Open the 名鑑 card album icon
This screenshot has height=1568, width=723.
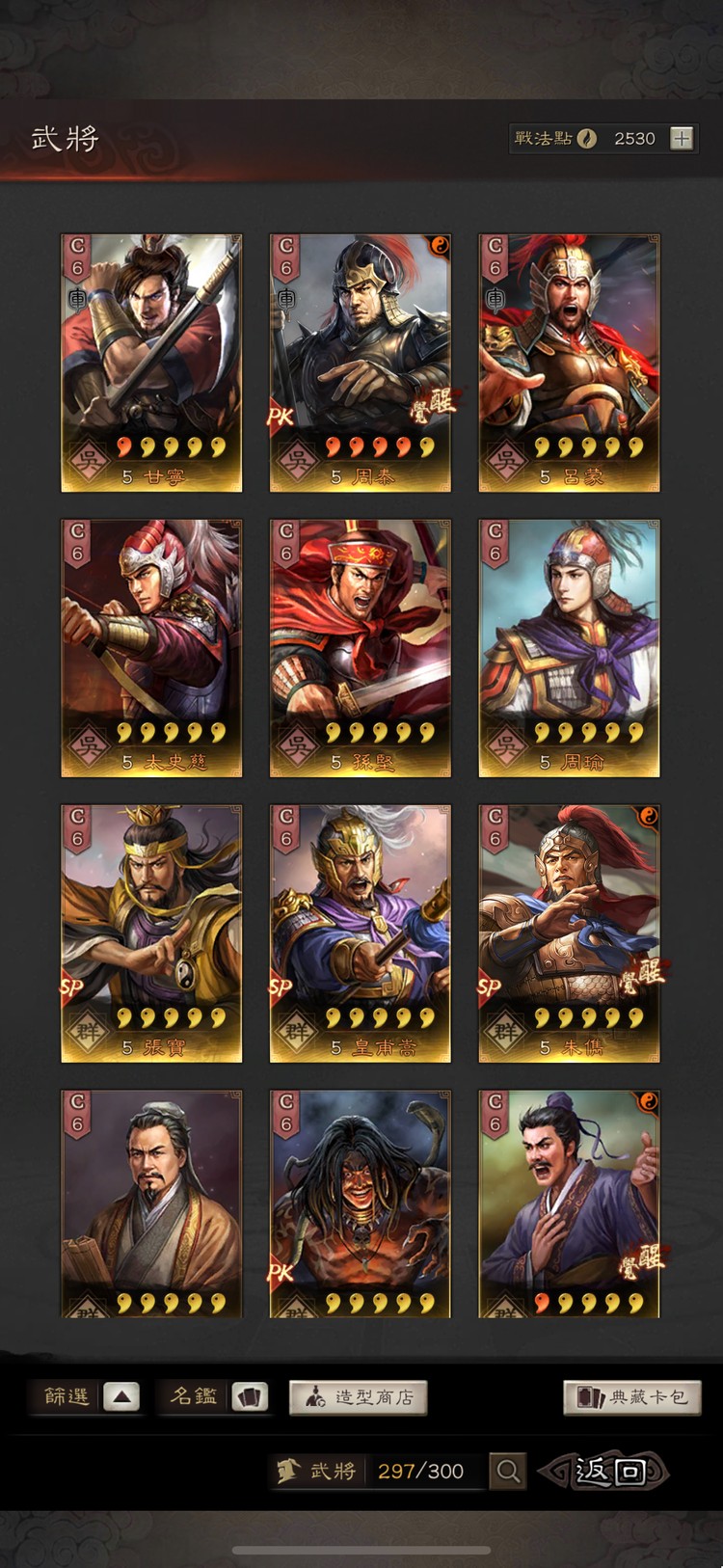click(x=250, y=1396)
